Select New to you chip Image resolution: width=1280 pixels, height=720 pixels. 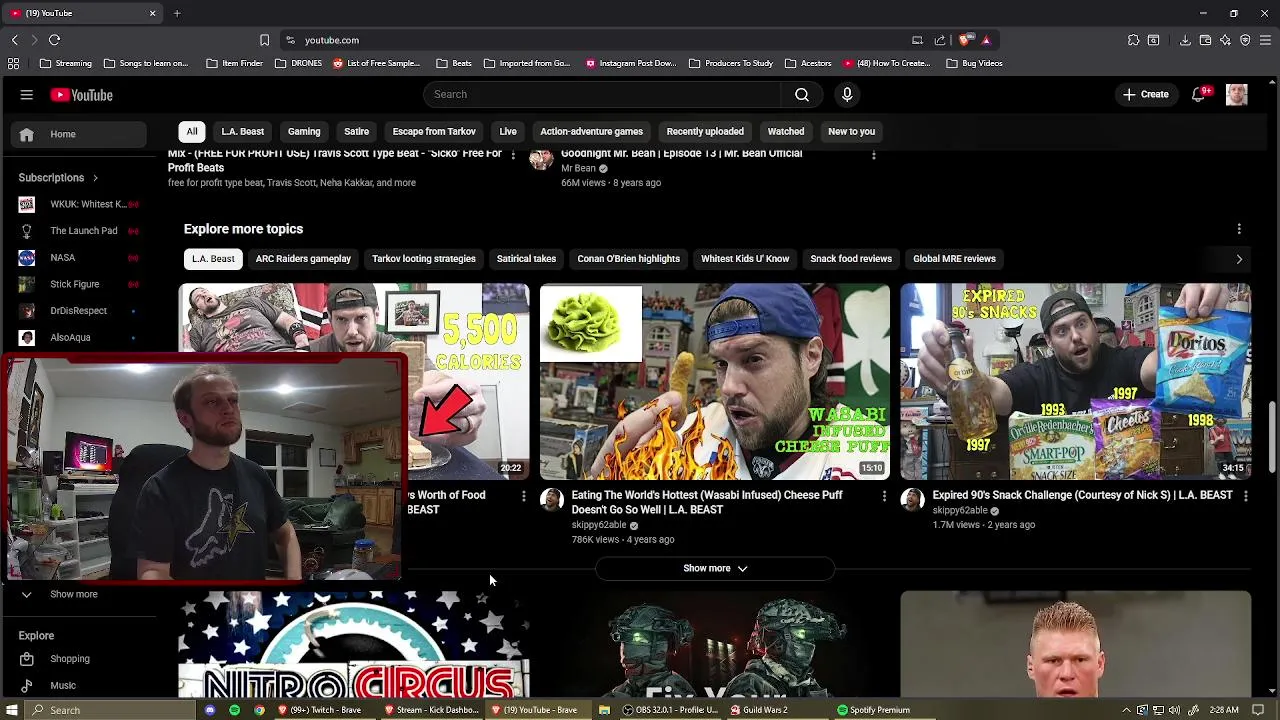tap(851, 131)
